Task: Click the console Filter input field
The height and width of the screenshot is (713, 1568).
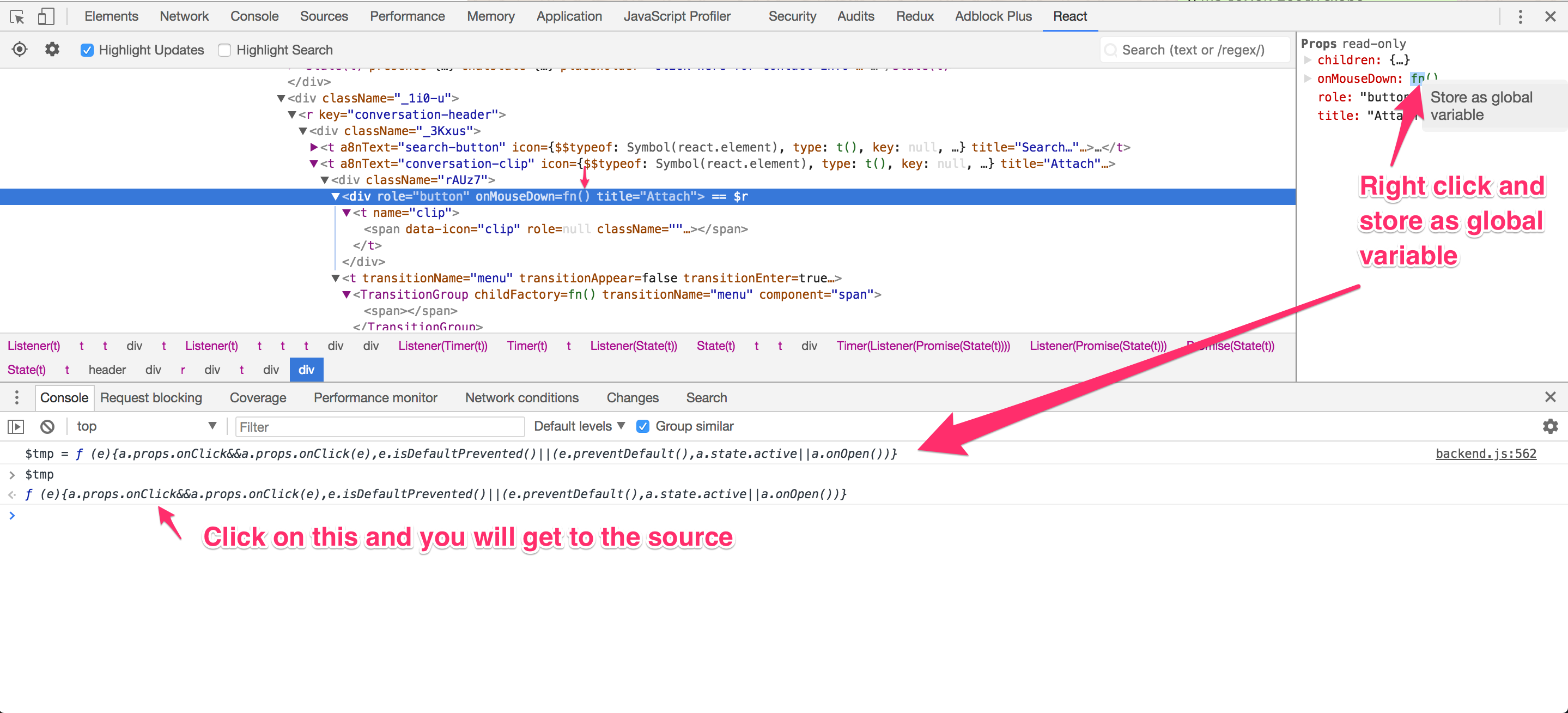Action: (x=379, y=427)
